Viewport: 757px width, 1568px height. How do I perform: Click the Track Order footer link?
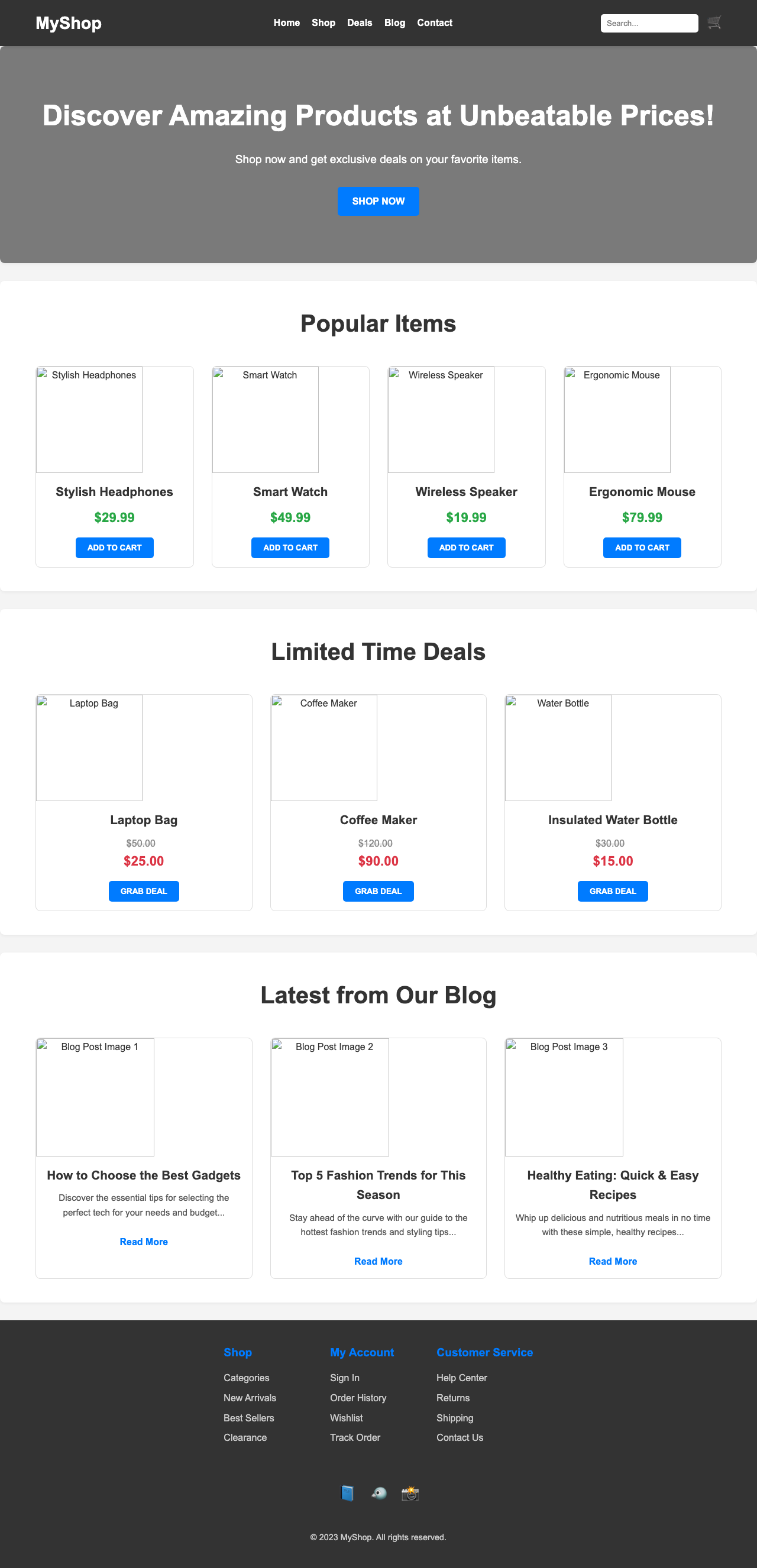[x=355, y=1437]
